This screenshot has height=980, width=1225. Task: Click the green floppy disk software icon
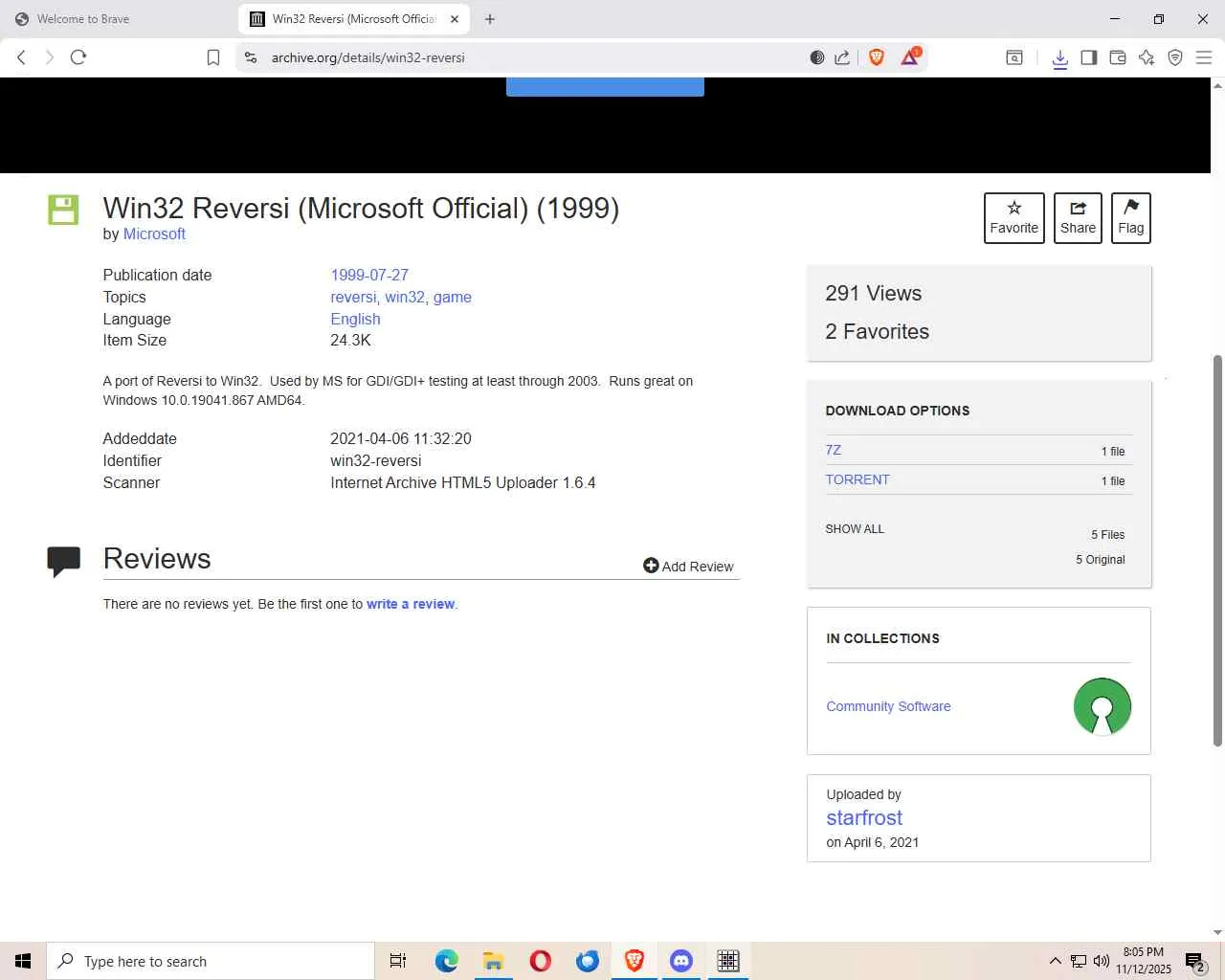[63, 210]
